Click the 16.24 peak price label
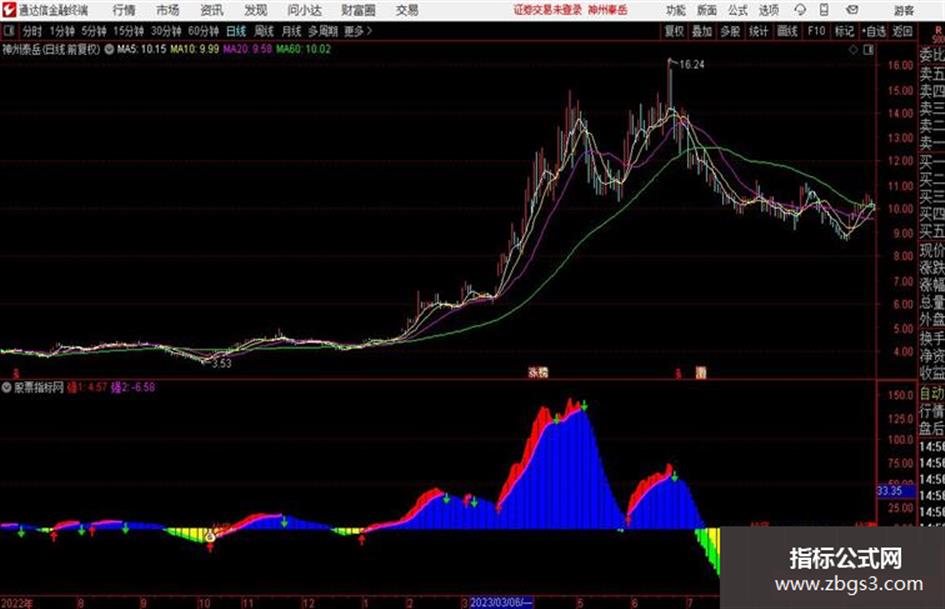 (x=691, y=65)
